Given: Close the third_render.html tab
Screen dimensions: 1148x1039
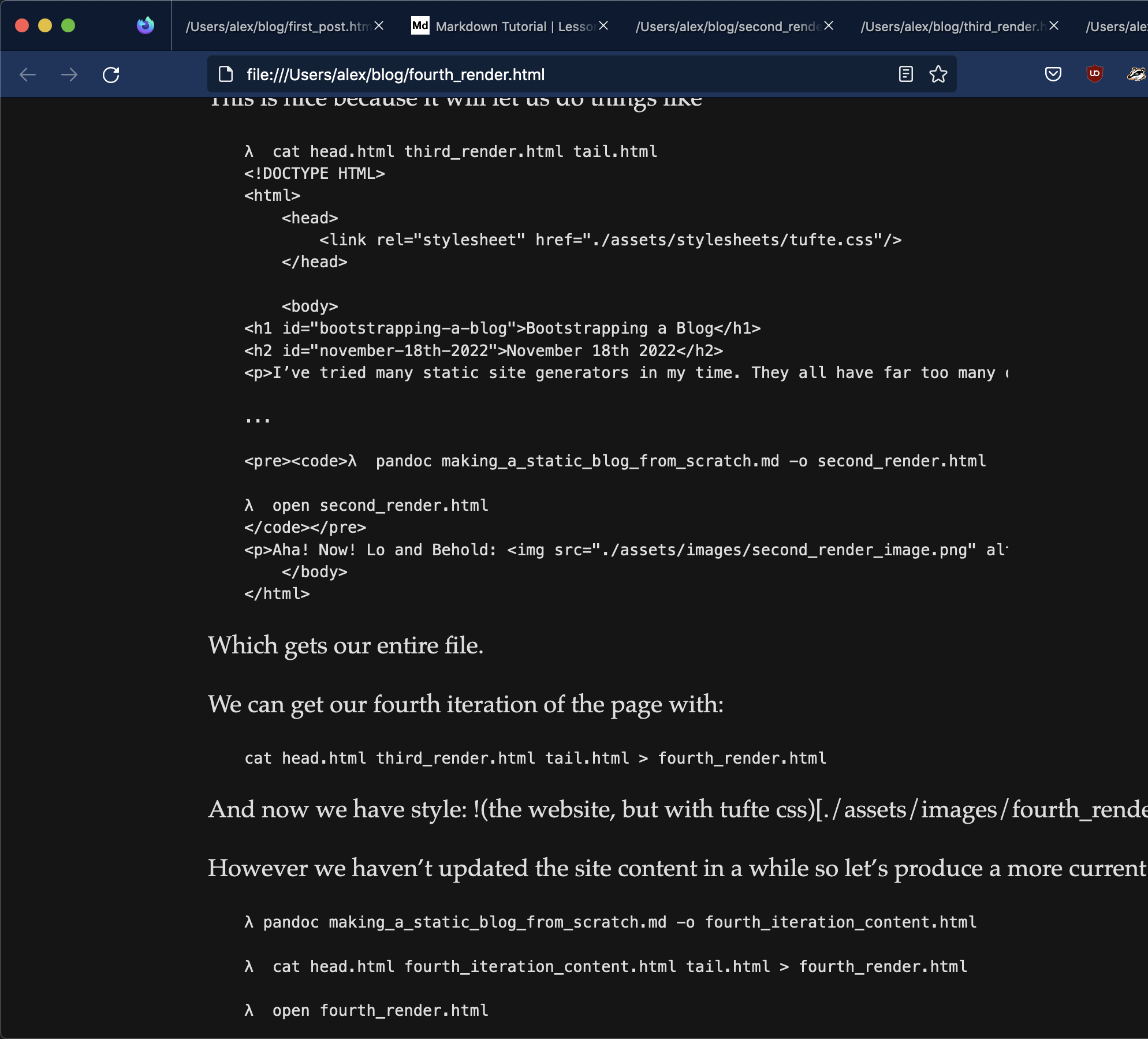Looking at the screenshot, I should 1054,26.
